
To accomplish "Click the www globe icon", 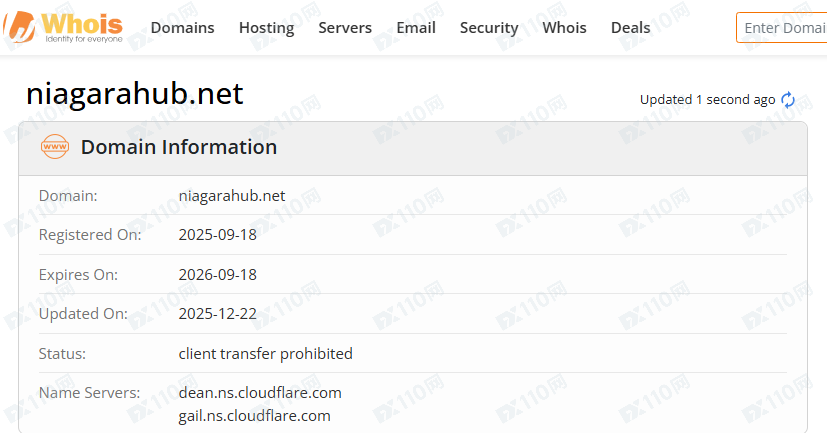I will tap(54, 147).
